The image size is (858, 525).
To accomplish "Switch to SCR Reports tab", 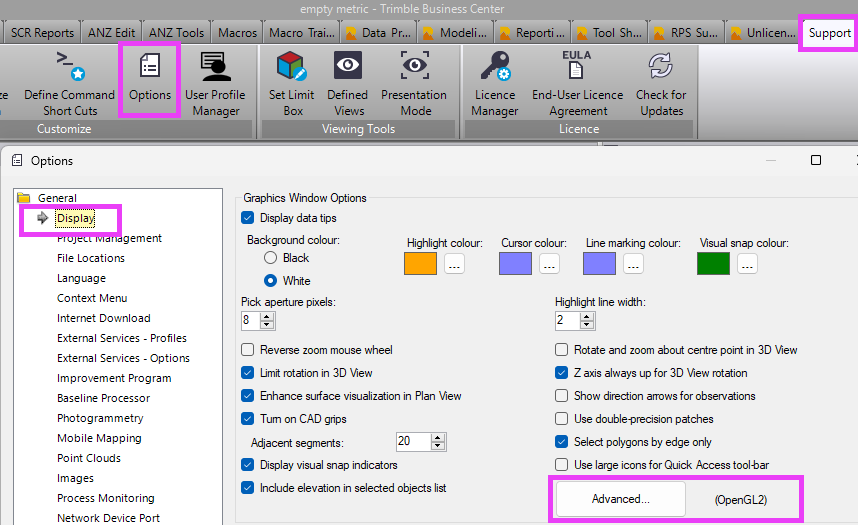I will pos(42,33).
